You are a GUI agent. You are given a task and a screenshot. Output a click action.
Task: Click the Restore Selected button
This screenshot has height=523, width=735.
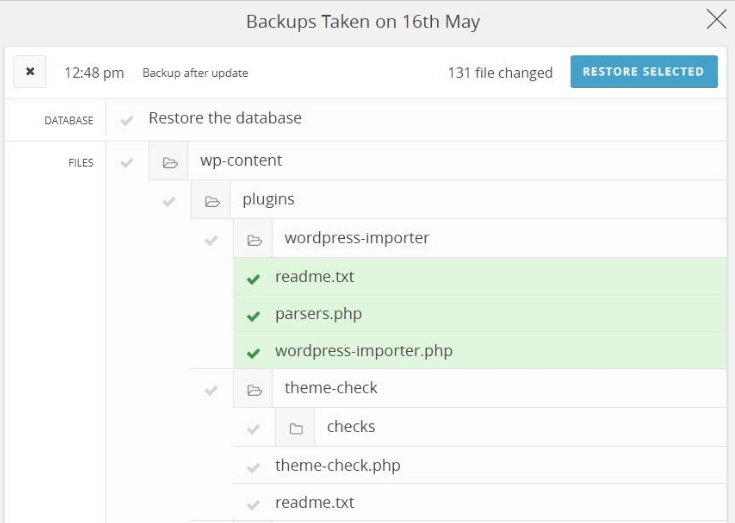pos(643,72)
